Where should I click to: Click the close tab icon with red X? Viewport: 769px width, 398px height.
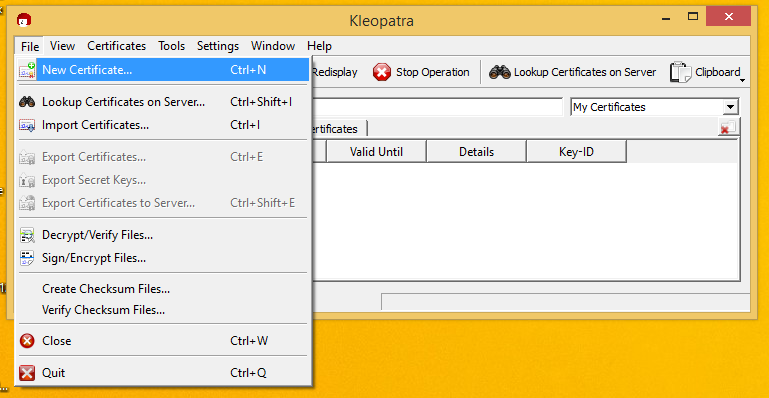tap(728, 127)
